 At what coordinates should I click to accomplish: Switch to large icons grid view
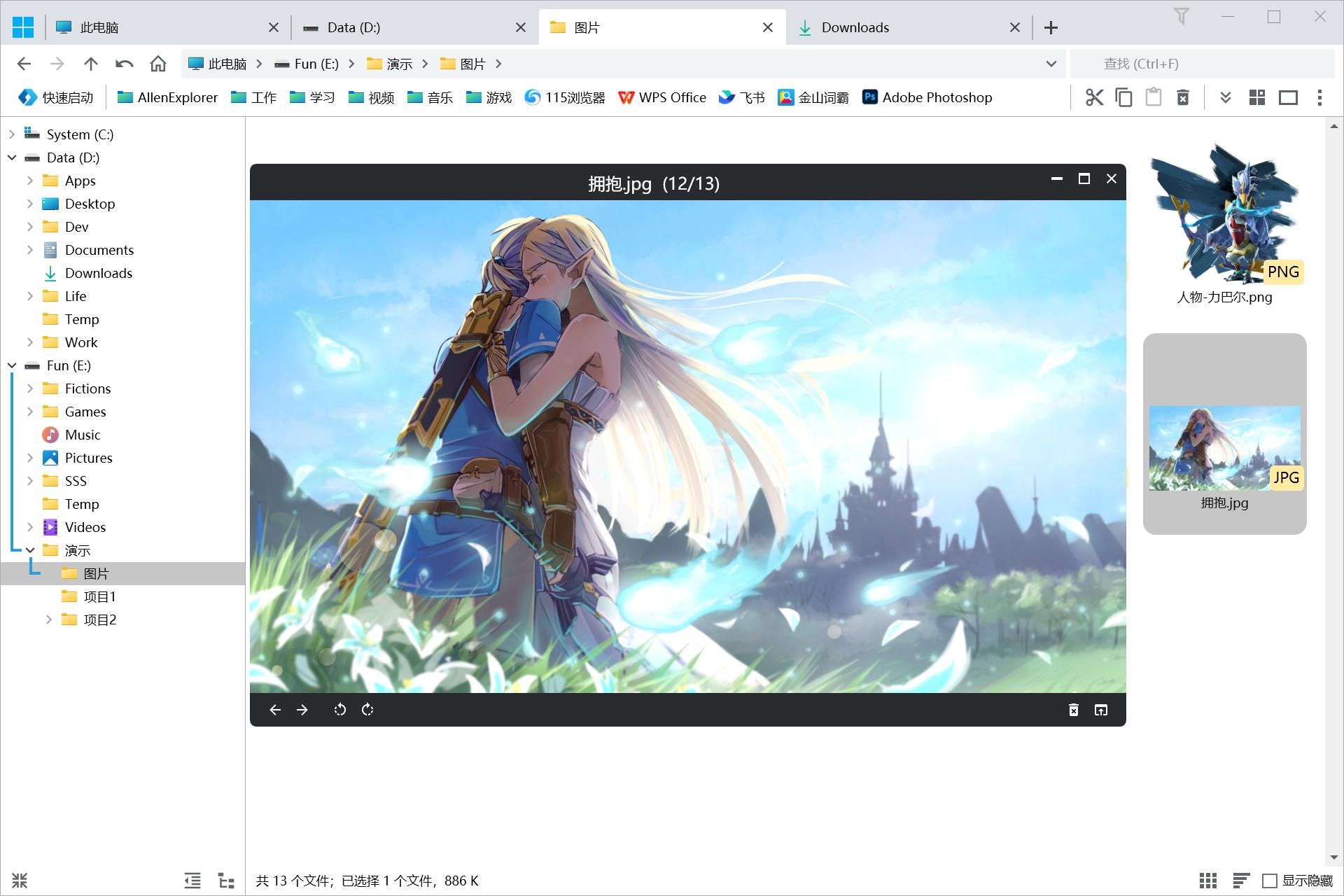click(1207, 881)
